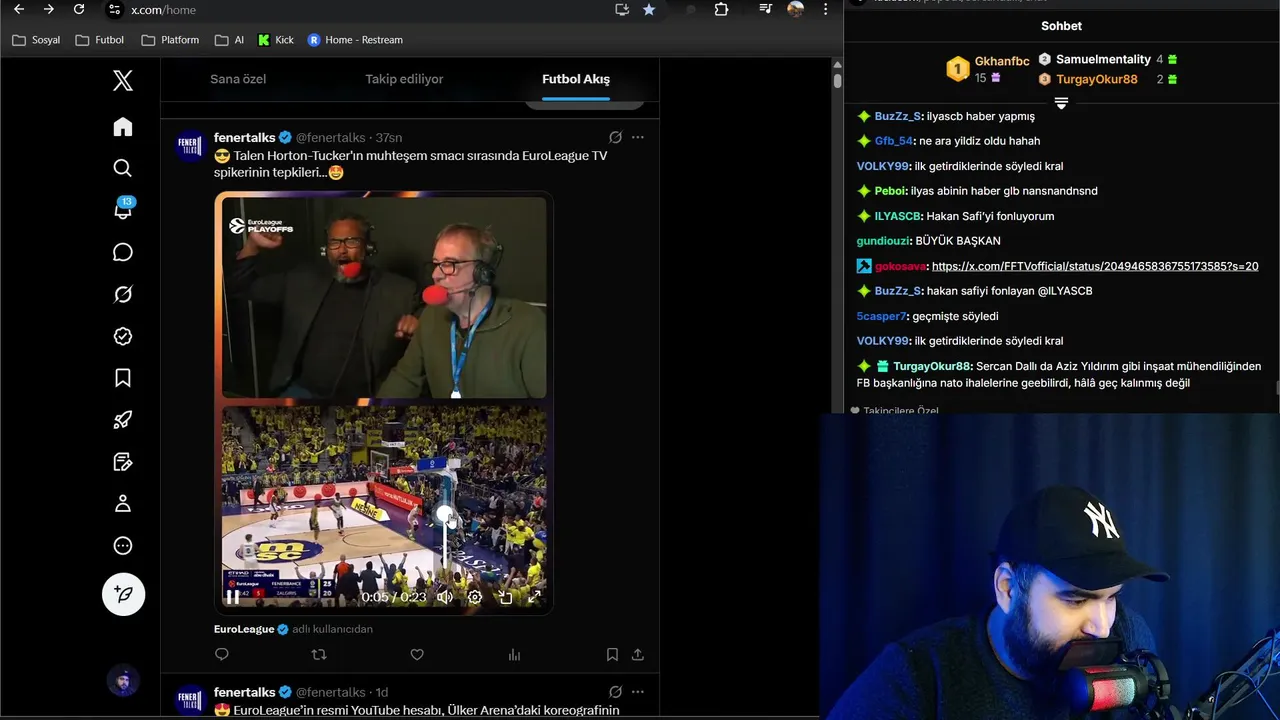Click the X logo in sidebar
This screenshot has height=720, width=1280.
[123, 81]
